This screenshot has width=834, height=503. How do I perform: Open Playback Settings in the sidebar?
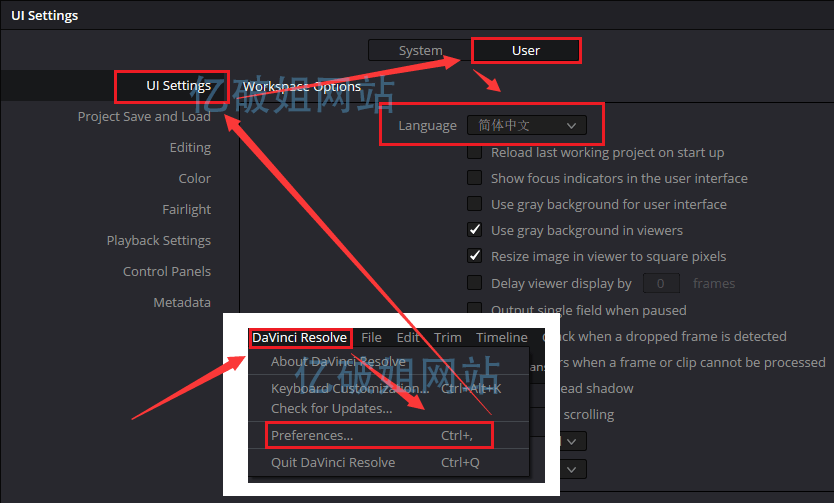pos(159,240)
